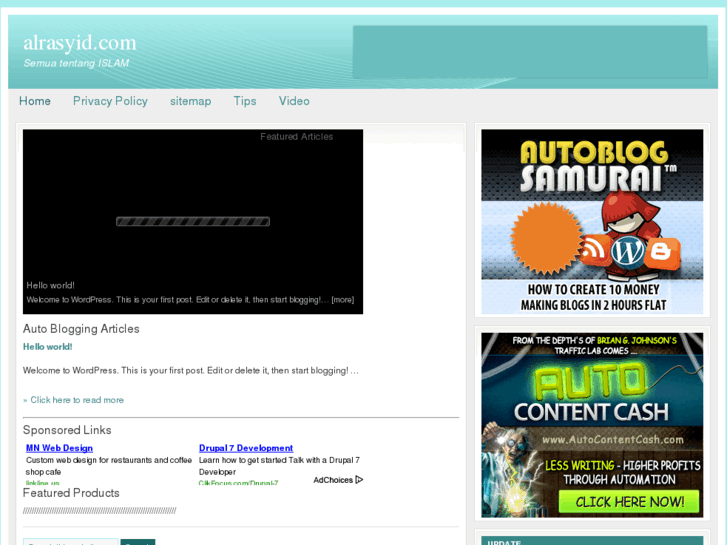Open the MN Web Design ad link
This screenshot has height=545, width=727.
[x=59, y=448]
